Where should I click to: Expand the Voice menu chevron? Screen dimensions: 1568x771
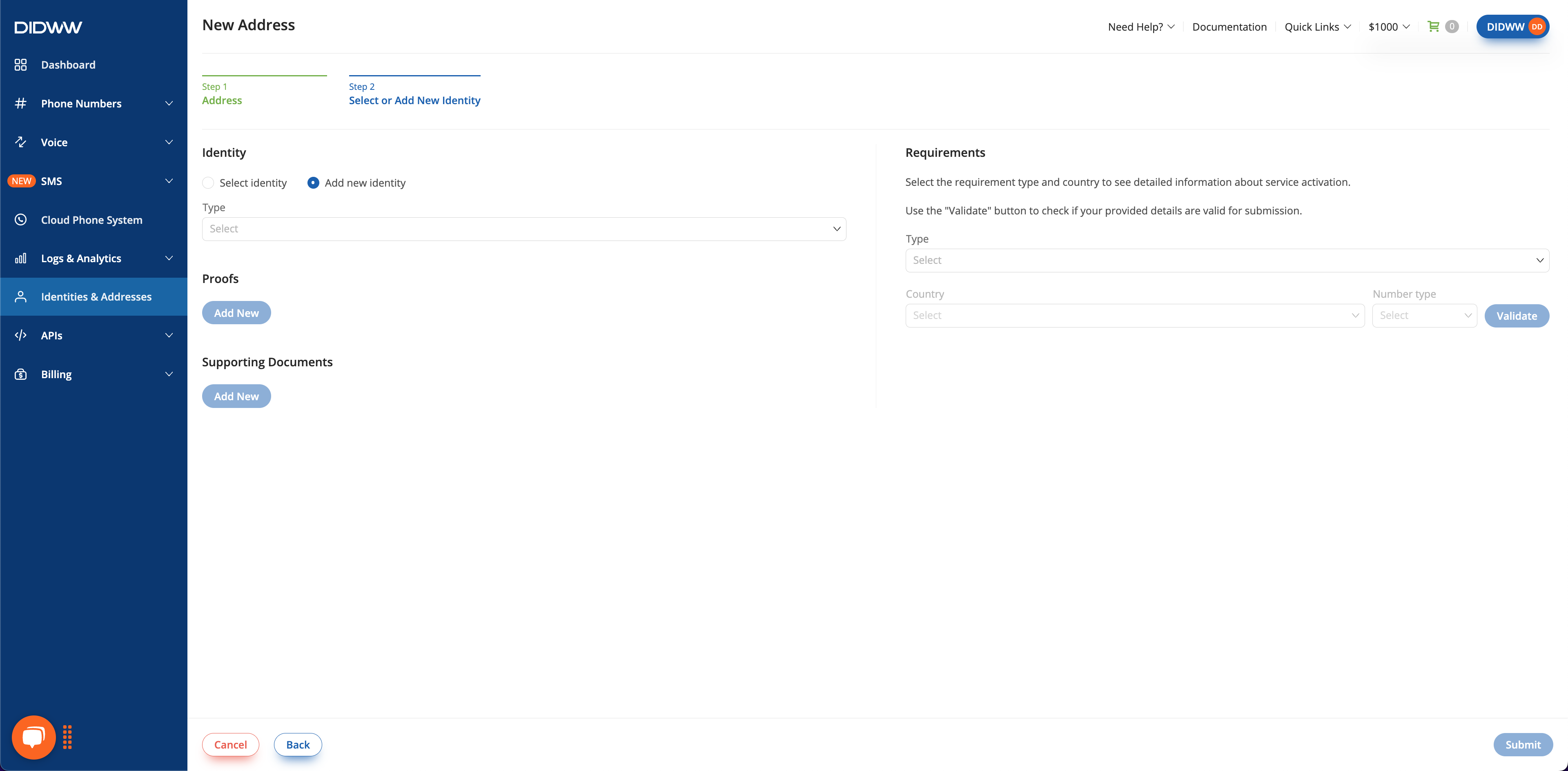click(169, 142)
